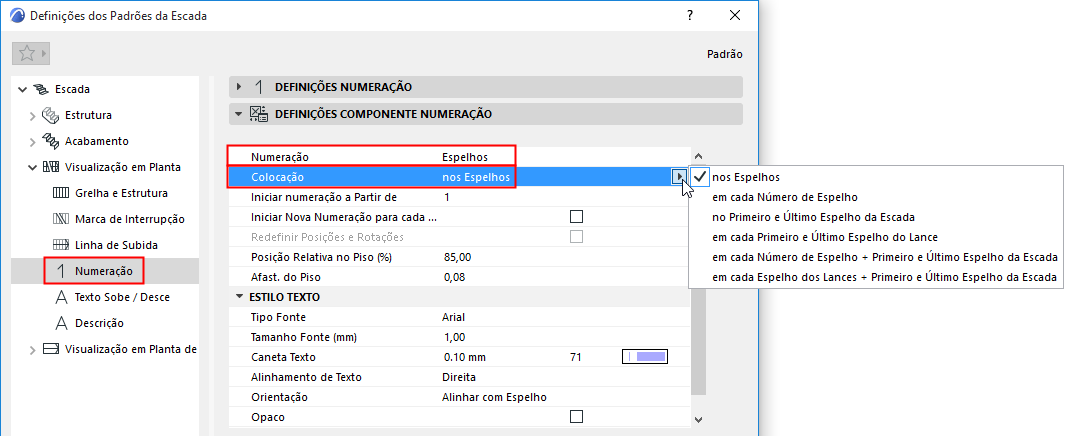Toggle Iniciar Nova Numeração para cada checkbox
Screen dimensions: 1065x436
click(577, 217)
